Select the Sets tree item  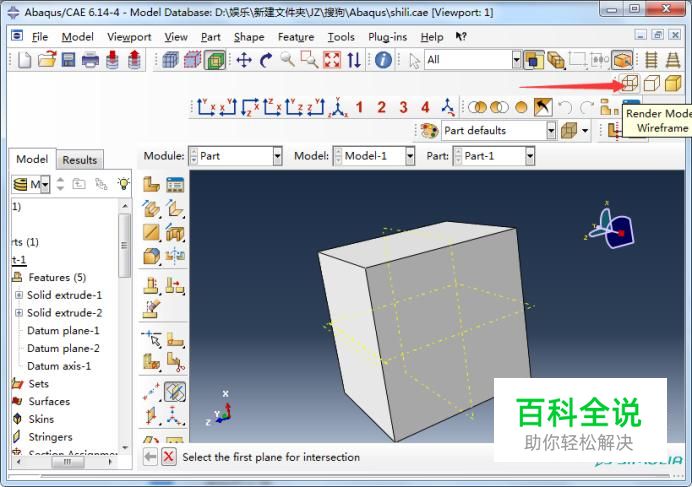[38, 384]
